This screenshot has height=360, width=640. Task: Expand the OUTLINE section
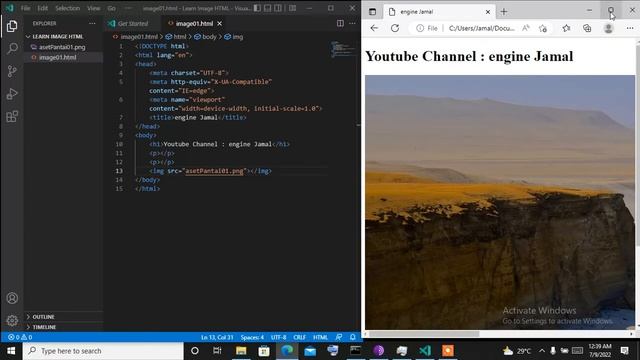(43, 317)
